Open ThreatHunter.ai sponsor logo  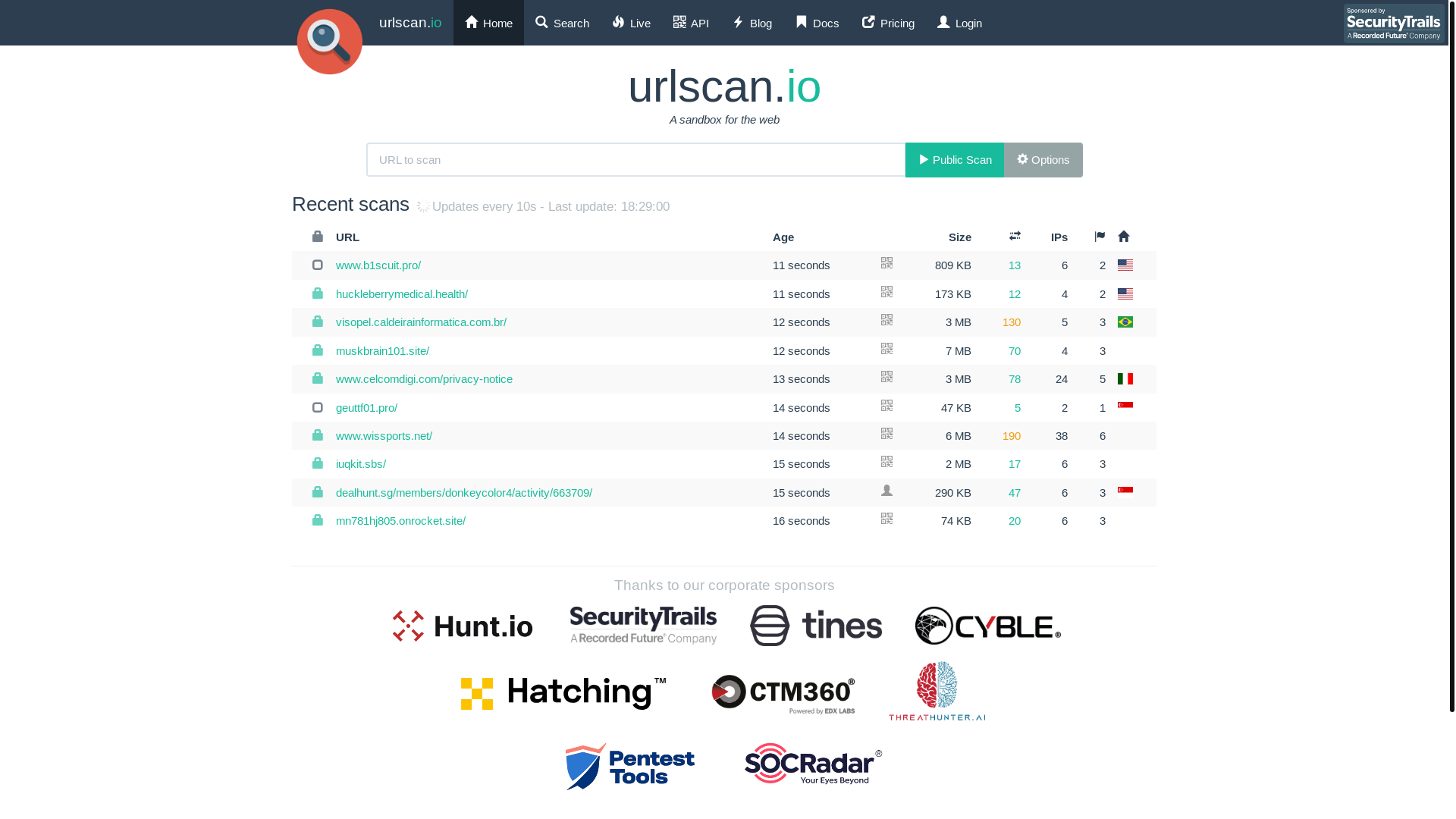(937, 691)
